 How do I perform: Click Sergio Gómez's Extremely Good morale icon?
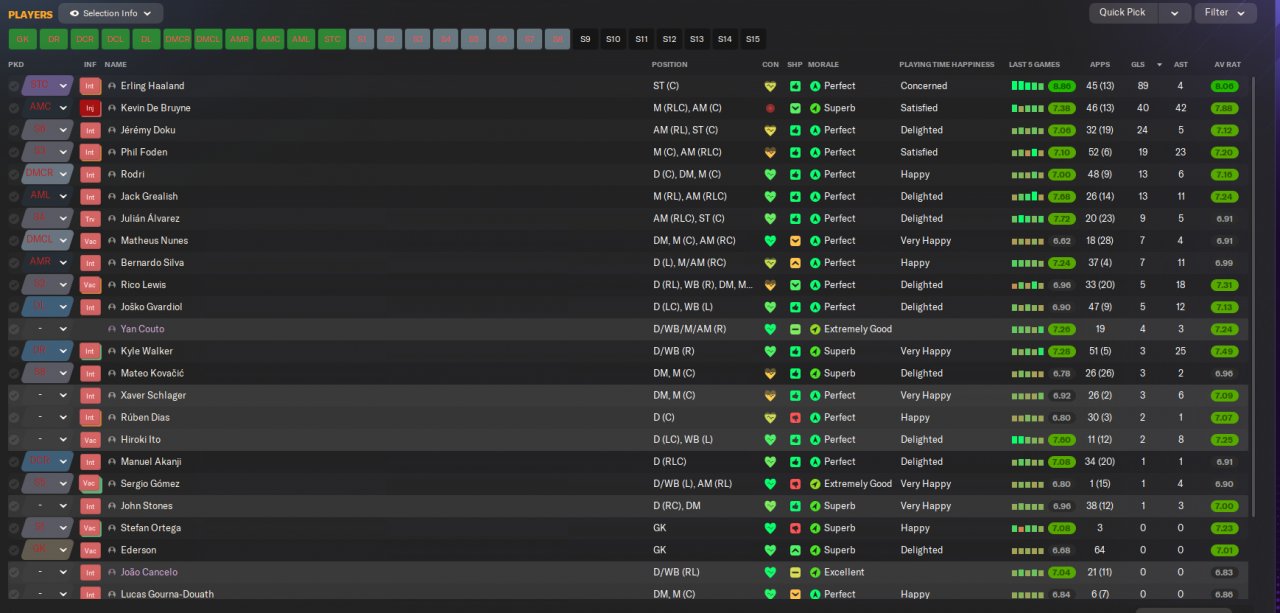pos(815,483)
